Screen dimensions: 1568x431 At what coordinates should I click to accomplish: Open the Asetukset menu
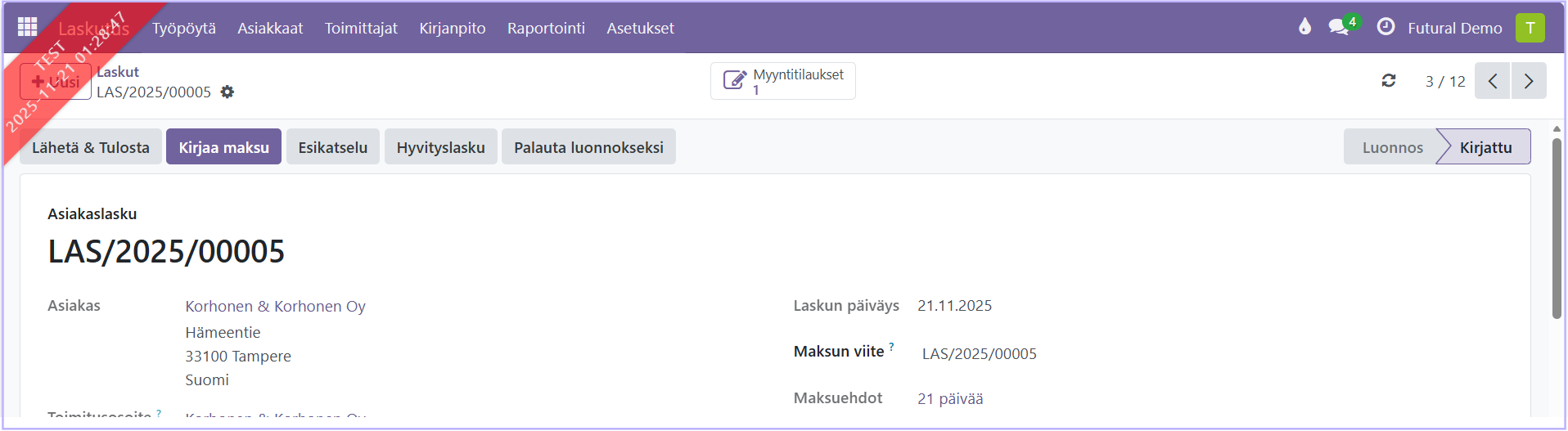click(x=640, y=28)
